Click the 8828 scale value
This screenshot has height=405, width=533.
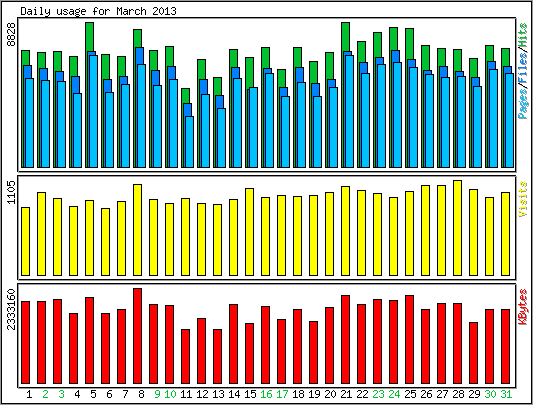[12, 34]
